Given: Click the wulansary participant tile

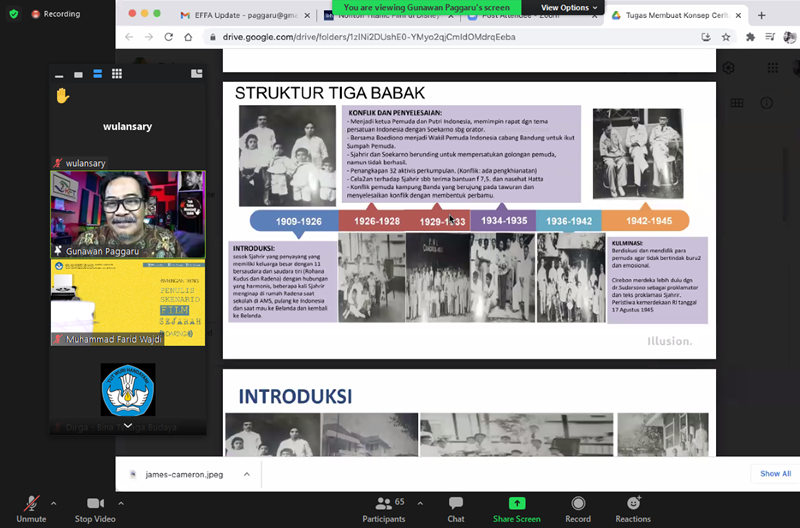Looking at the screenshot, I should pos(128,127).
